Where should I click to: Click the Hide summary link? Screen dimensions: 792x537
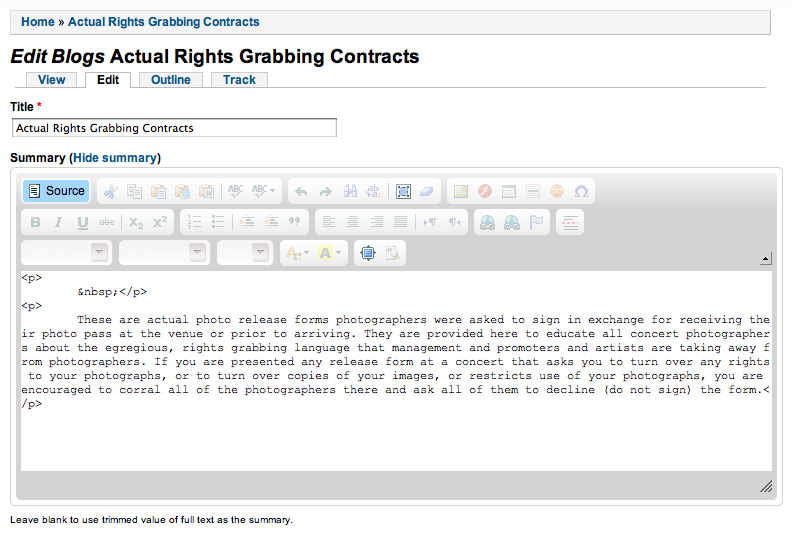(115, 158)
